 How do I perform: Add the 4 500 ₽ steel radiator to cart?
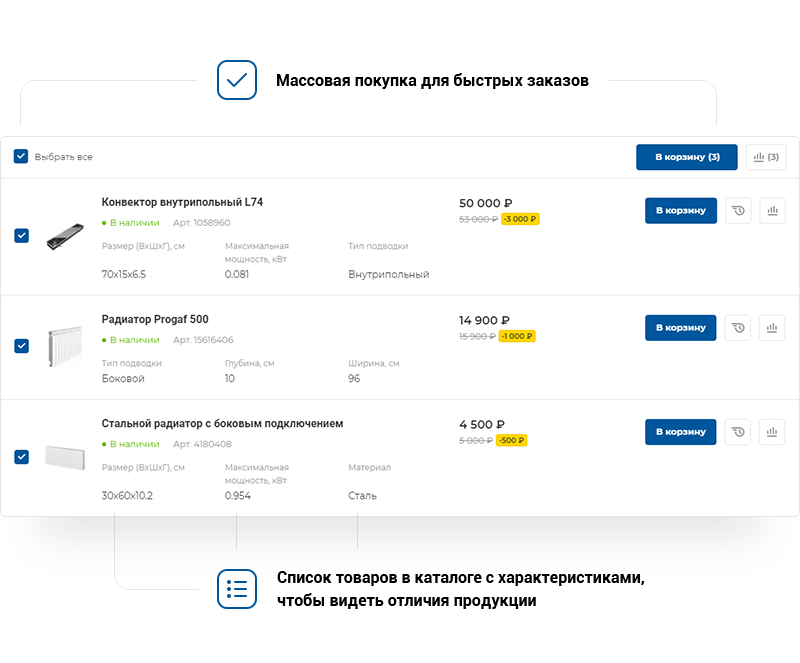(681, 432)
